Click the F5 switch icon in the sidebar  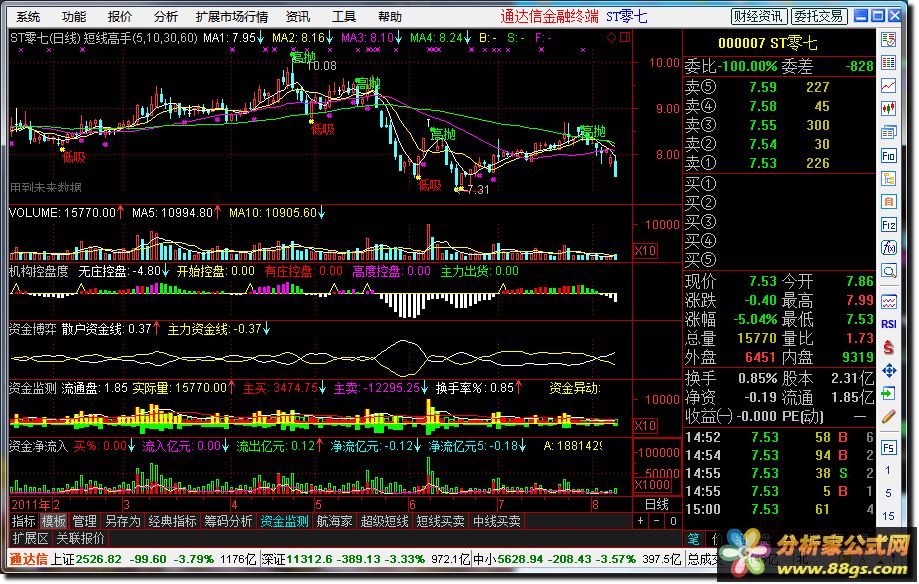pyautogui.click(x=889, y=448)
